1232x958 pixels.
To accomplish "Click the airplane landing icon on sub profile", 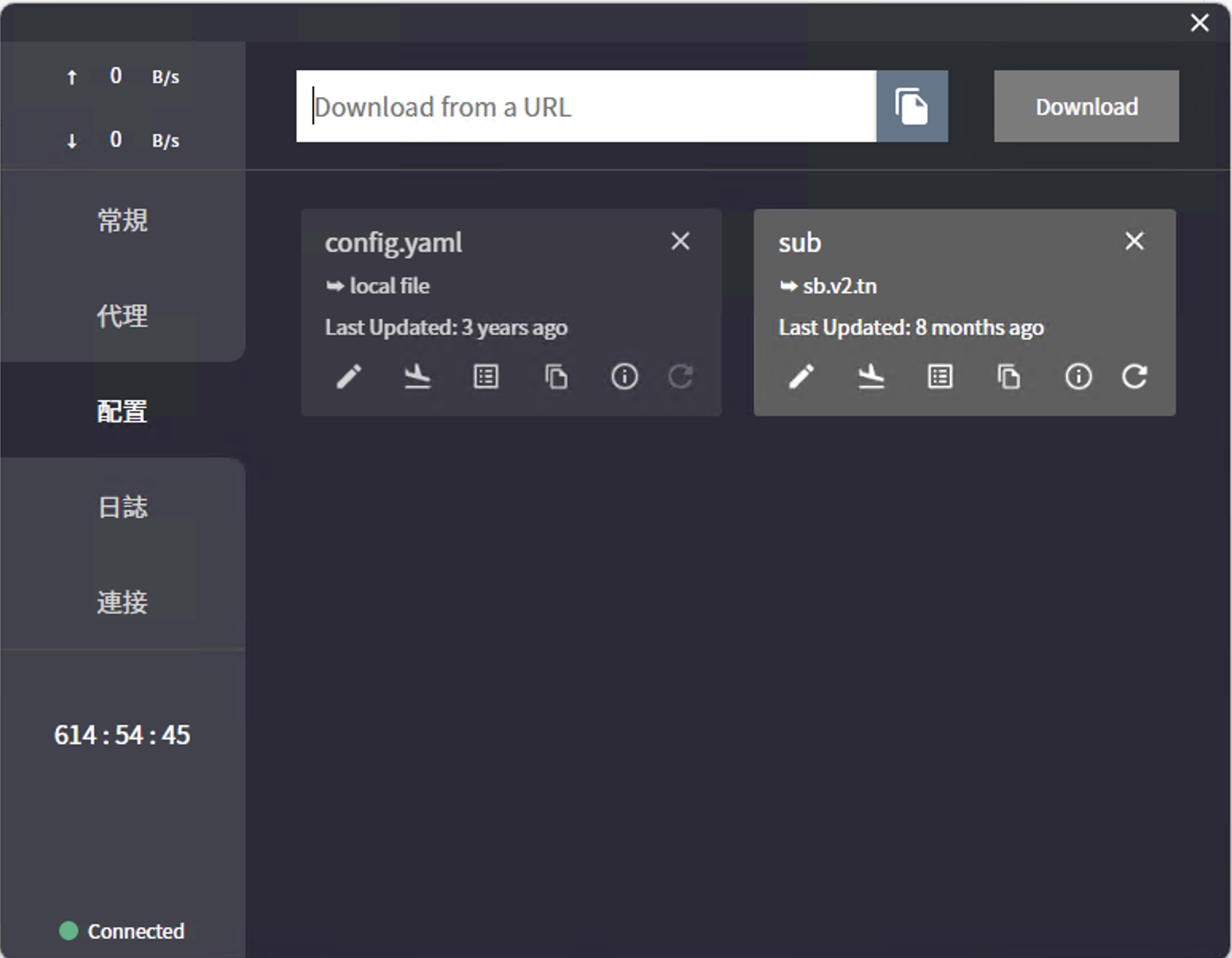I will [x=871, y=376].
